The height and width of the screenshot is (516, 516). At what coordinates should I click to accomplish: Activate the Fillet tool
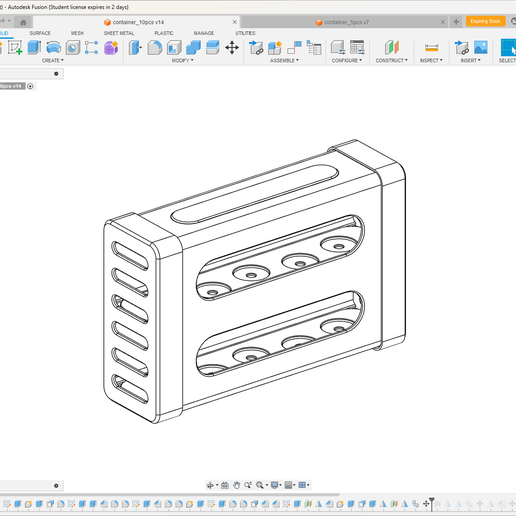pyautogui.click(x=154, y=47)
